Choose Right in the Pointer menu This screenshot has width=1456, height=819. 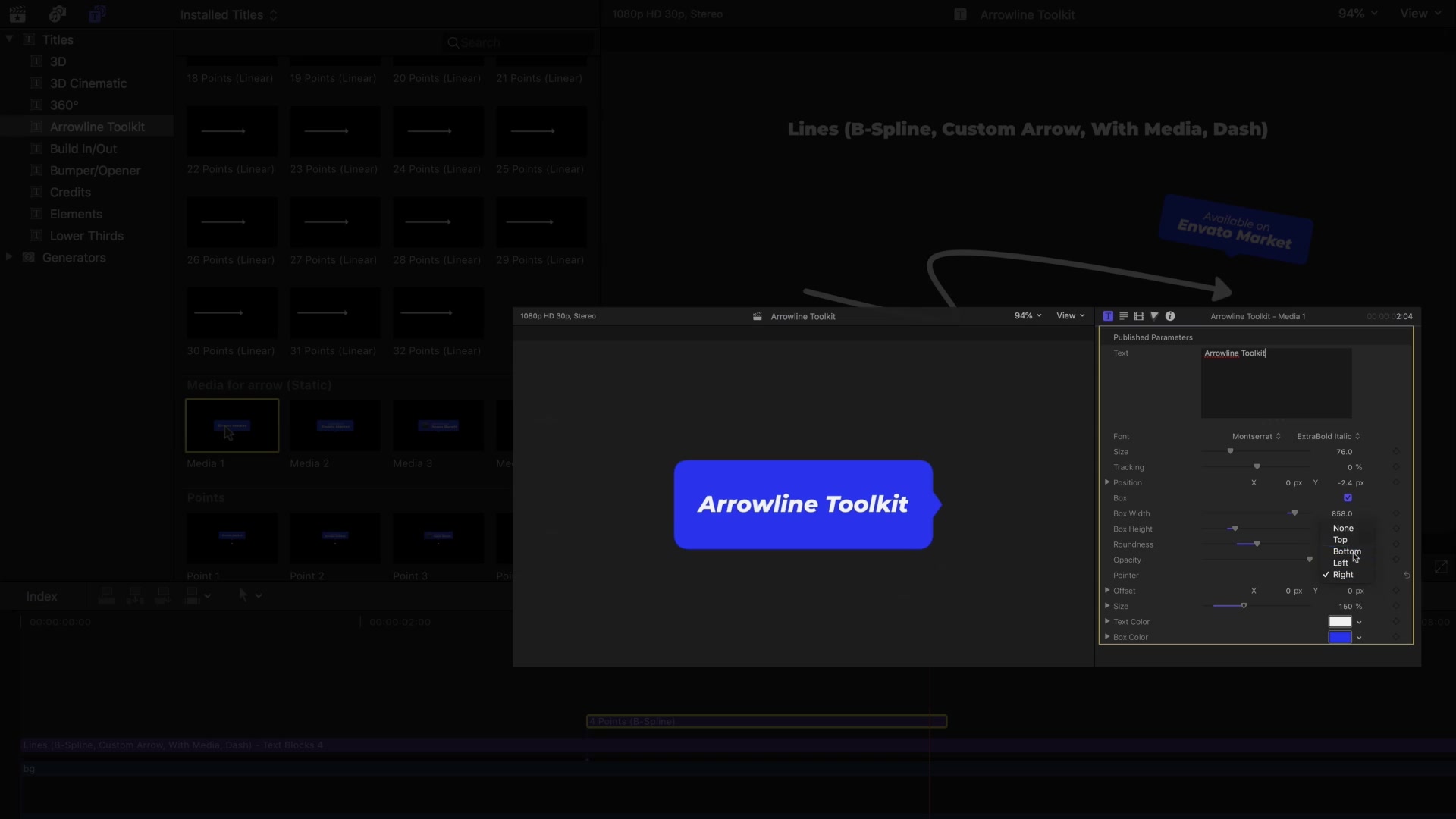(1343, 575)
